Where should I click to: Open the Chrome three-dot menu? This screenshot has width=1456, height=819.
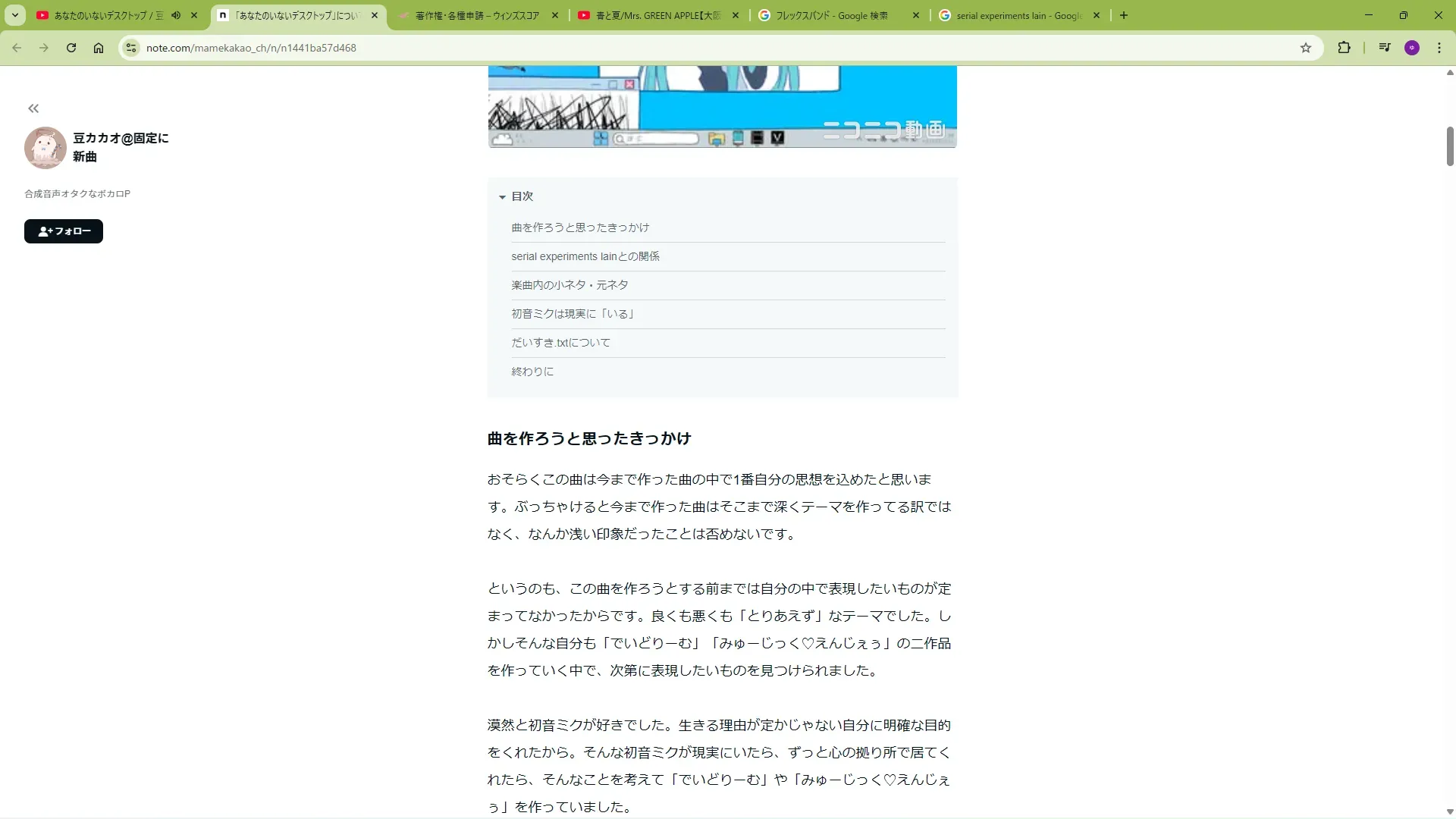point(1439,48)
